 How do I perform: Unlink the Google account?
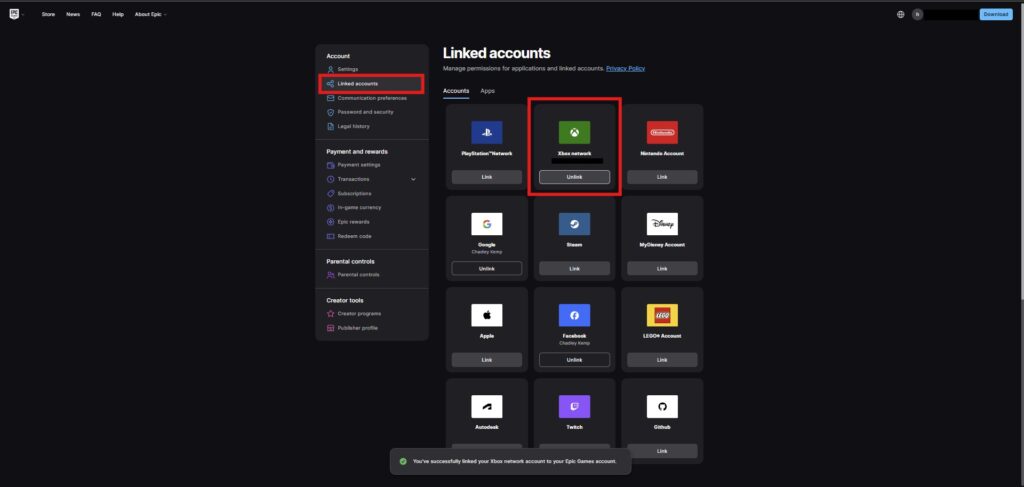coord(487,268)
